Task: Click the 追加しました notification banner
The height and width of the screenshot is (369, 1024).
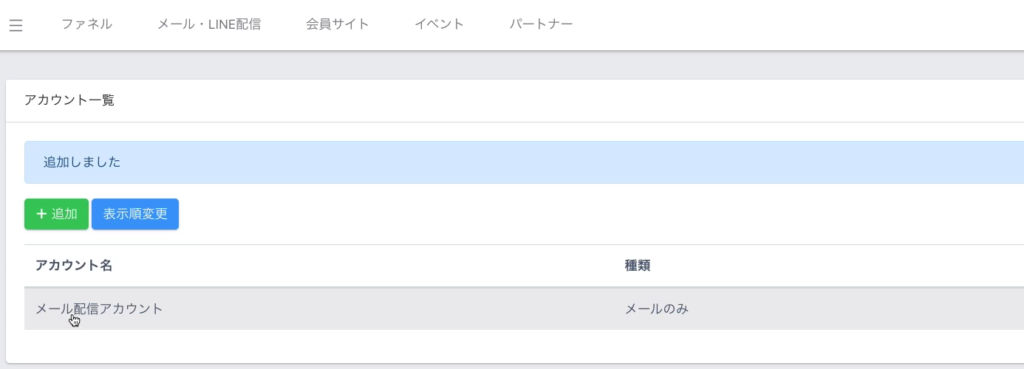Action: click(x=524, y=162)
